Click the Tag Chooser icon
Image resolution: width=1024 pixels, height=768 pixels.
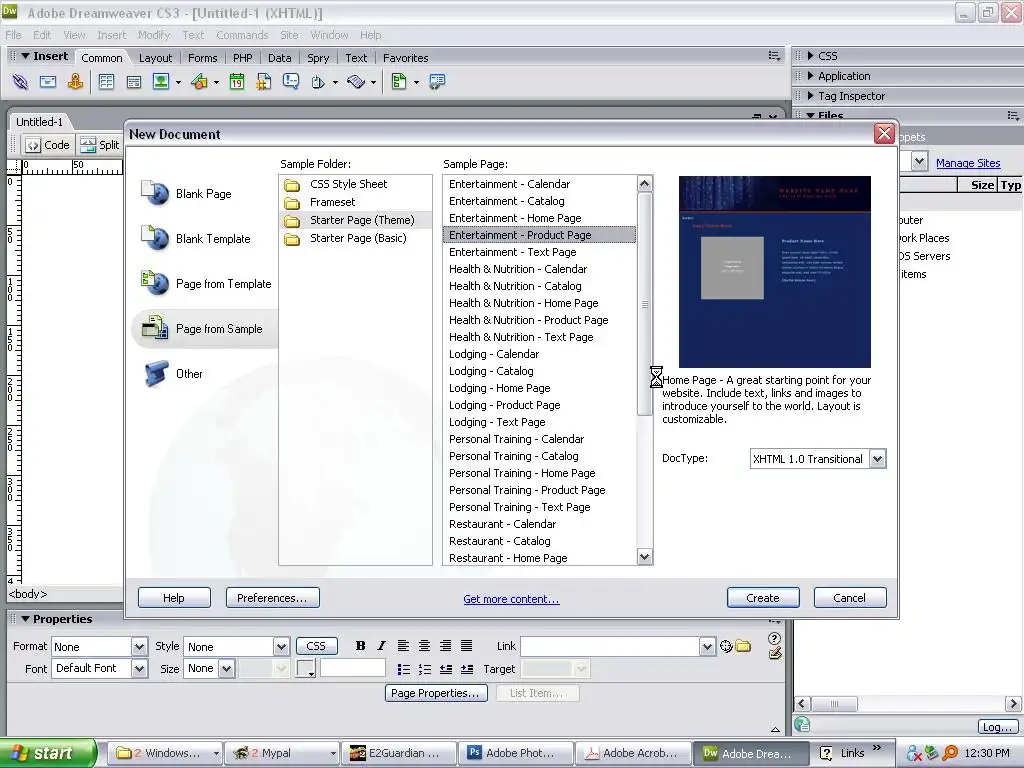pos(437,82)
